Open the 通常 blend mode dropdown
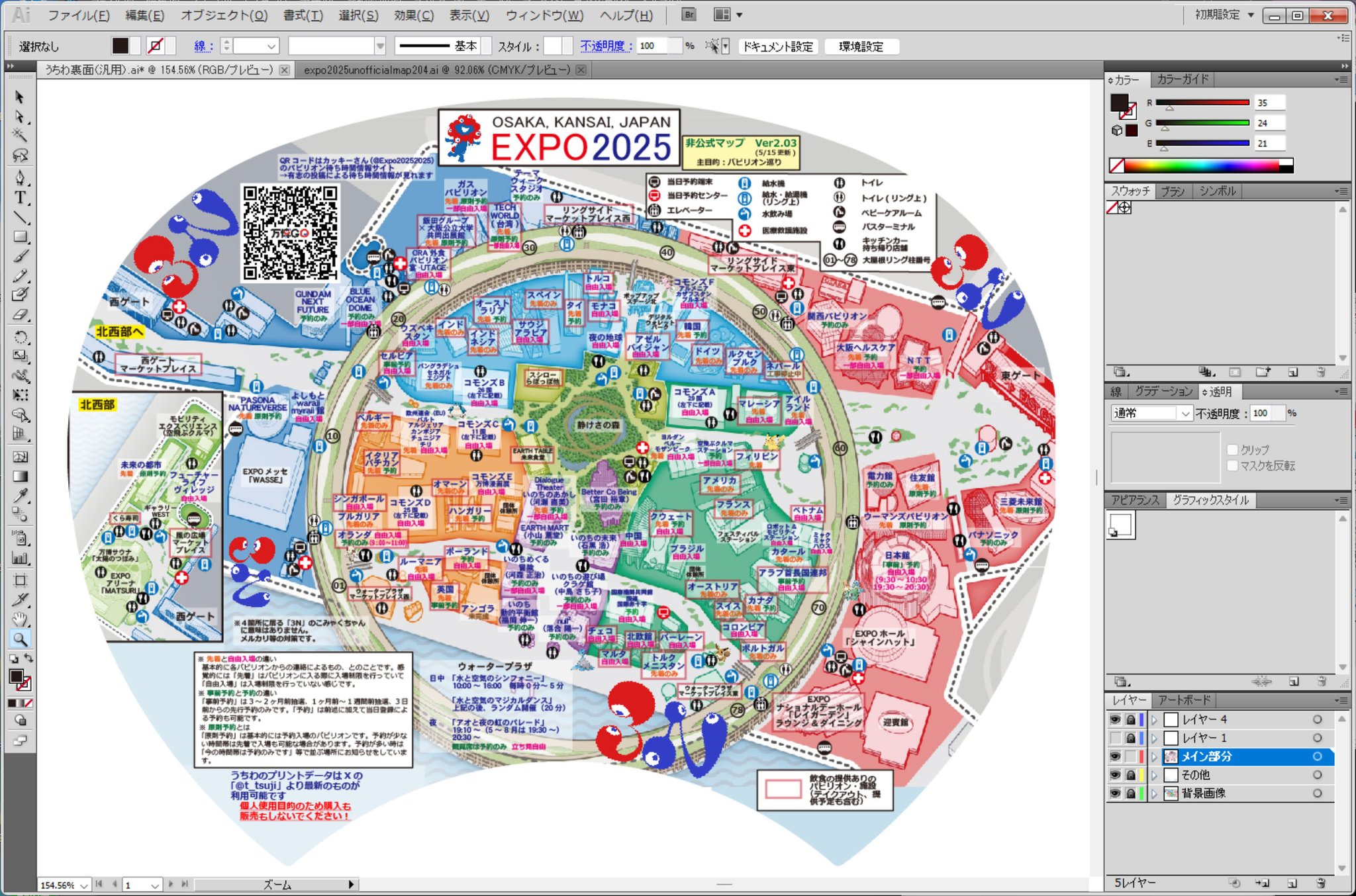The image size is (1356, 896). [x=1151, y=413]
